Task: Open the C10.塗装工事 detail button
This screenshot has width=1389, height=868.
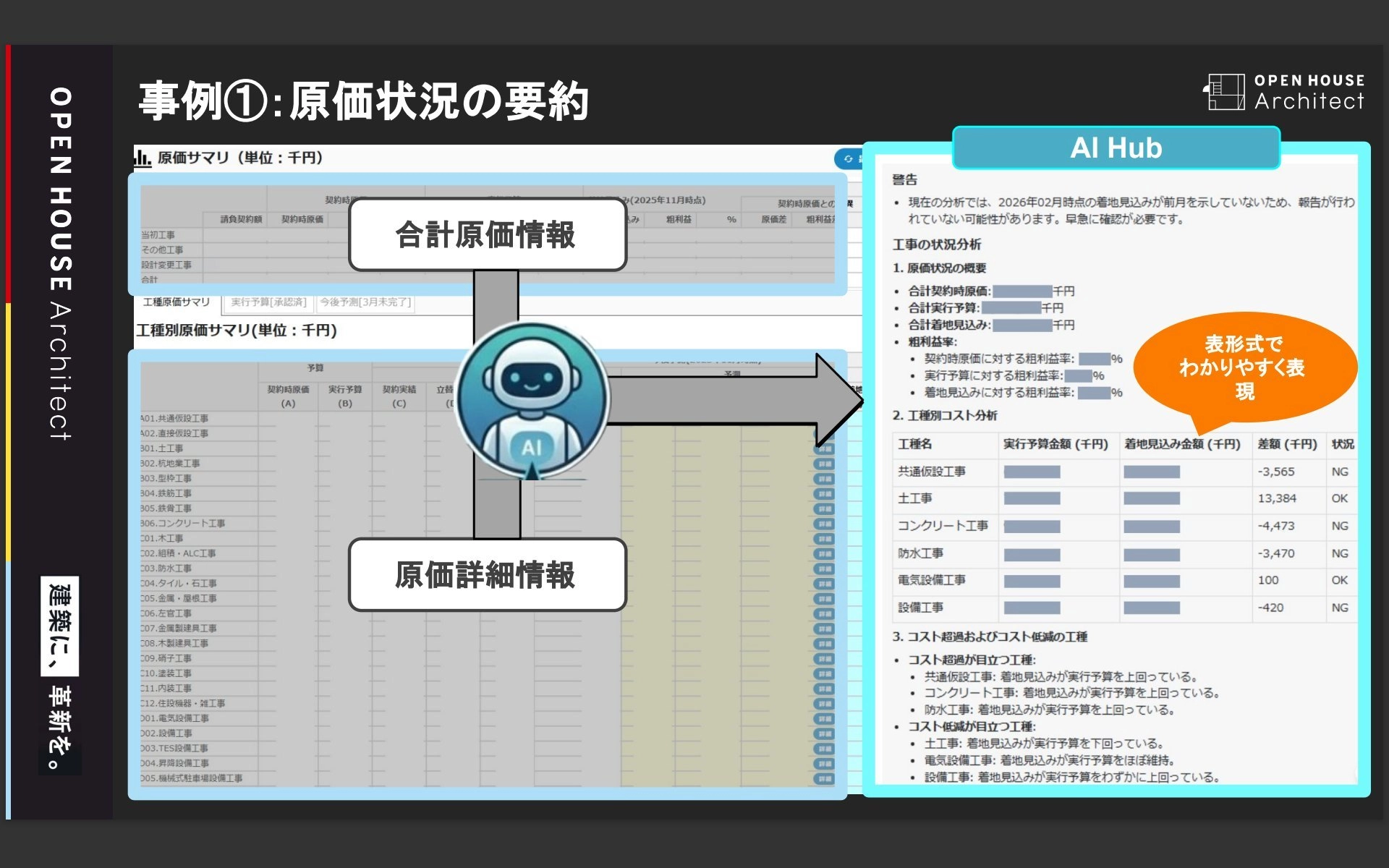Action: [x=824, y=674]
